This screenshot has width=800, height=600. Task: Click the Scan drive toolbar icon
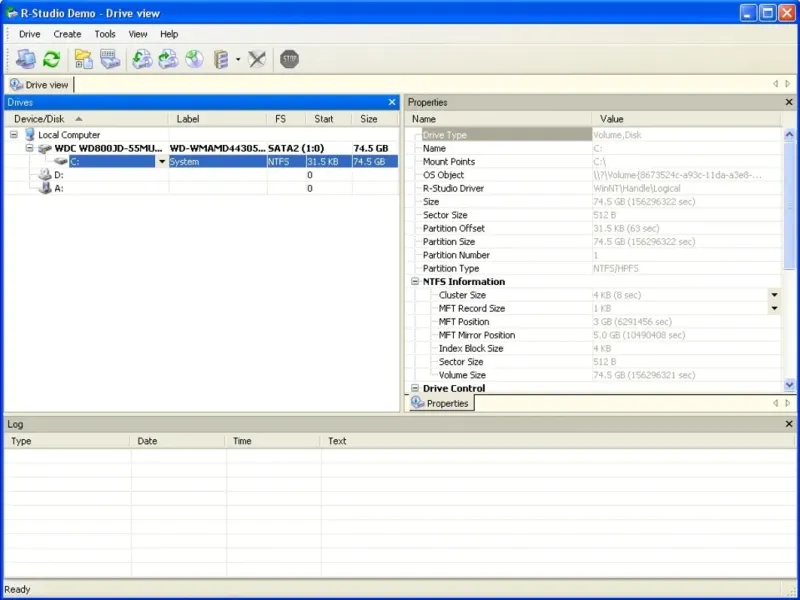point(109,60)
